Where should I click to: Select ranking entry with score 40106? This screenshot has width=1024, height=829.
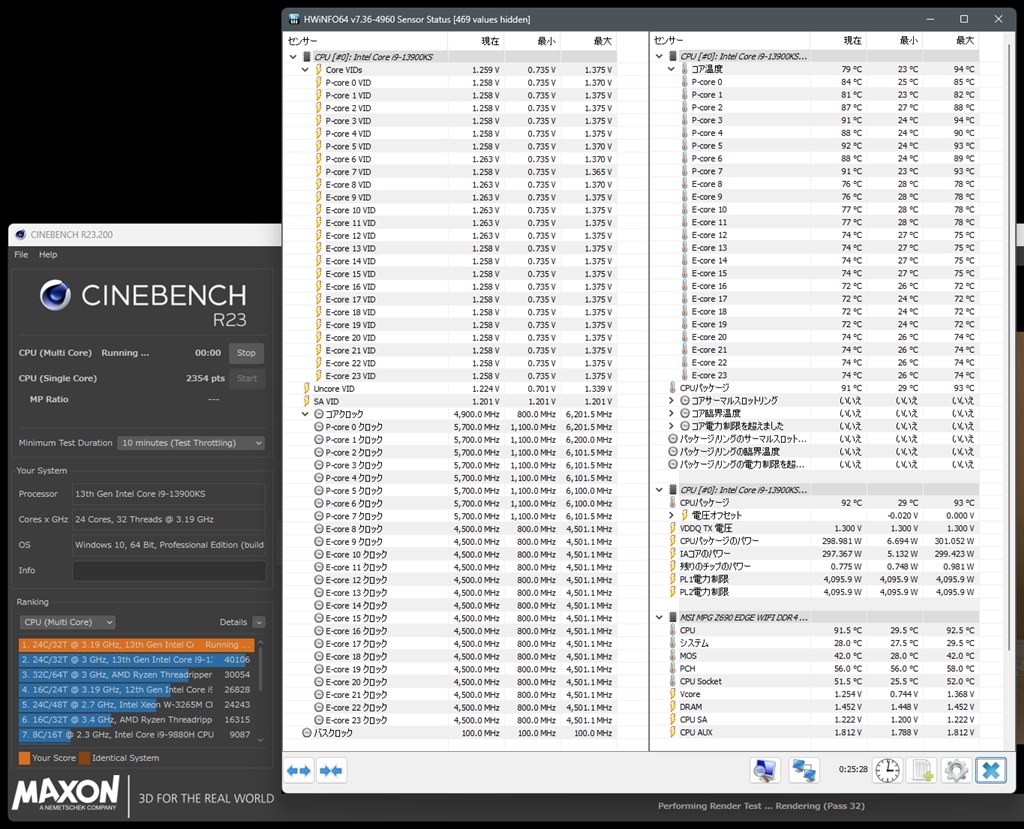[x=136, y=660]
